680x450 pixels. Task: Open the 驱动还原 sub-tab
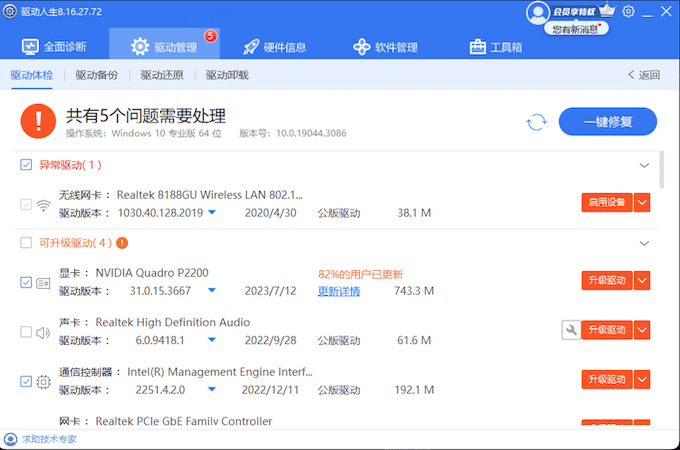(x=162, y=75)
